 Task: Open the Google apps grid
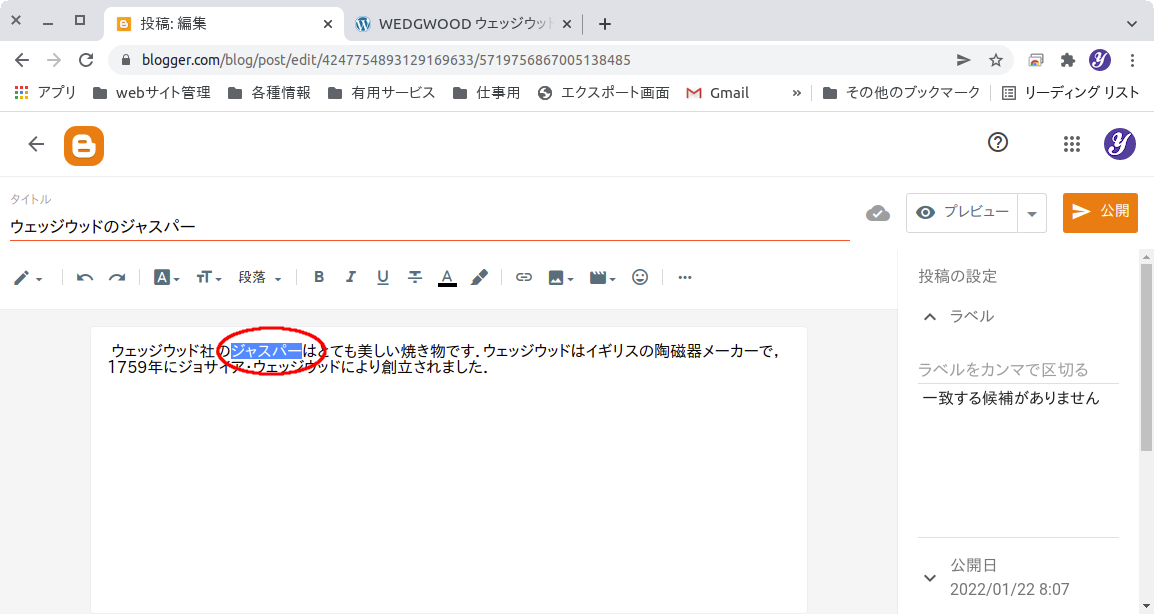point(1072,144)
